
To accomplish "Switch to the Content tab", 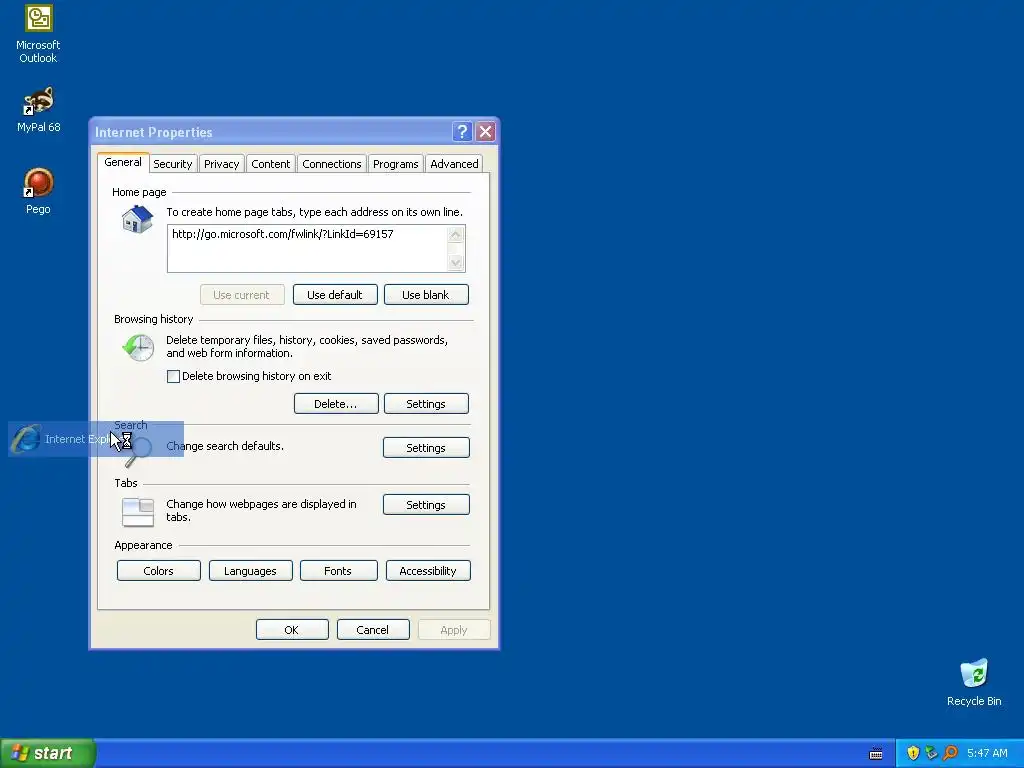I will [x=270, y=164].
